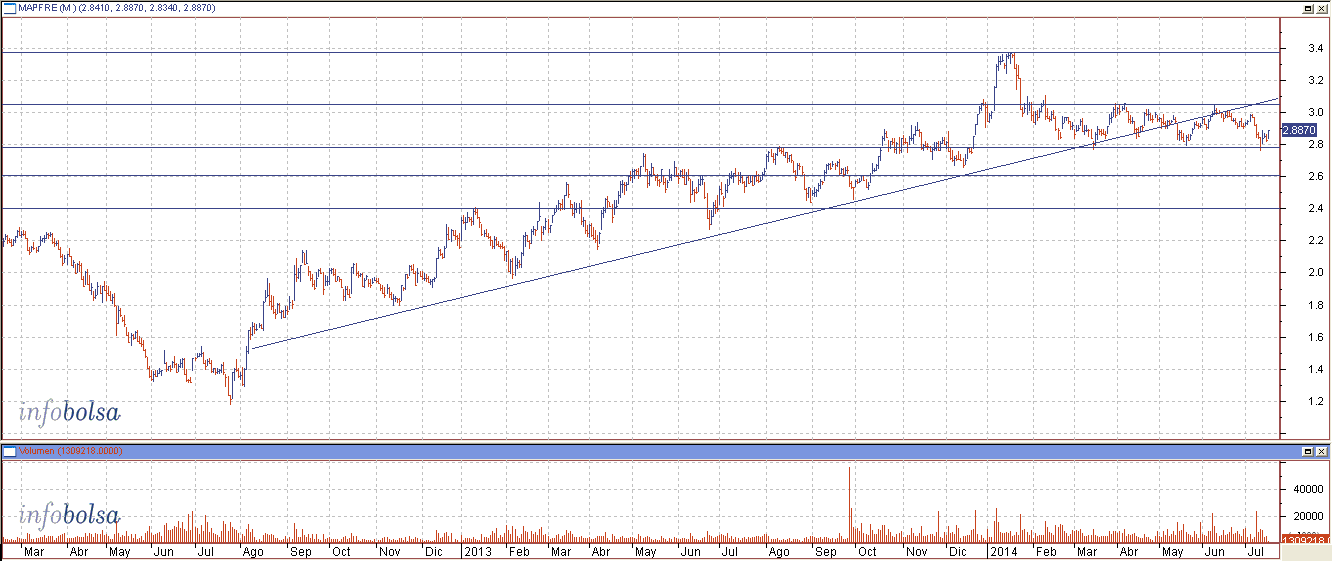The height and width of the screenshot is (561, 1332).
Task: Click the 2013 year label on time axis
Action: (476, 551)
